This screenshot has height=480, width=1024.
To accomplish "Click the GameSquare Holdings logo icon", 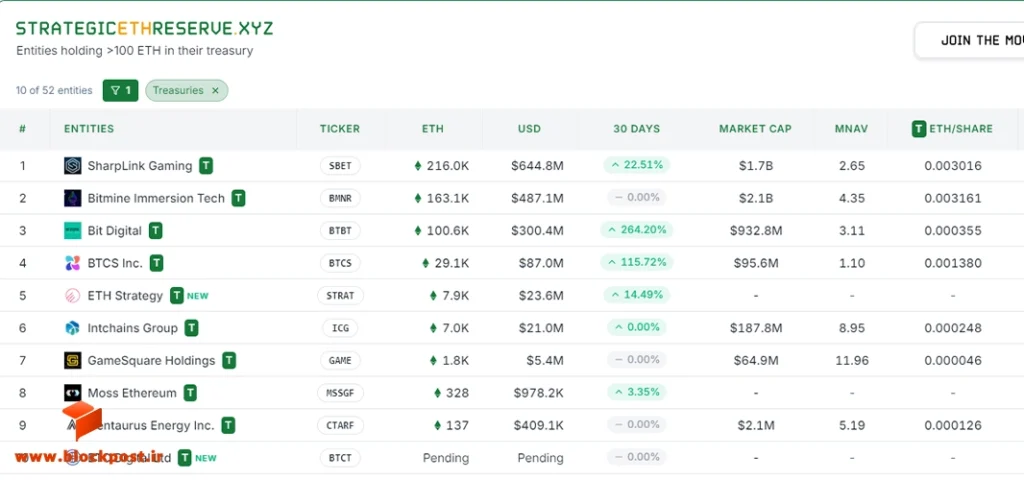I will pos(72,360).
